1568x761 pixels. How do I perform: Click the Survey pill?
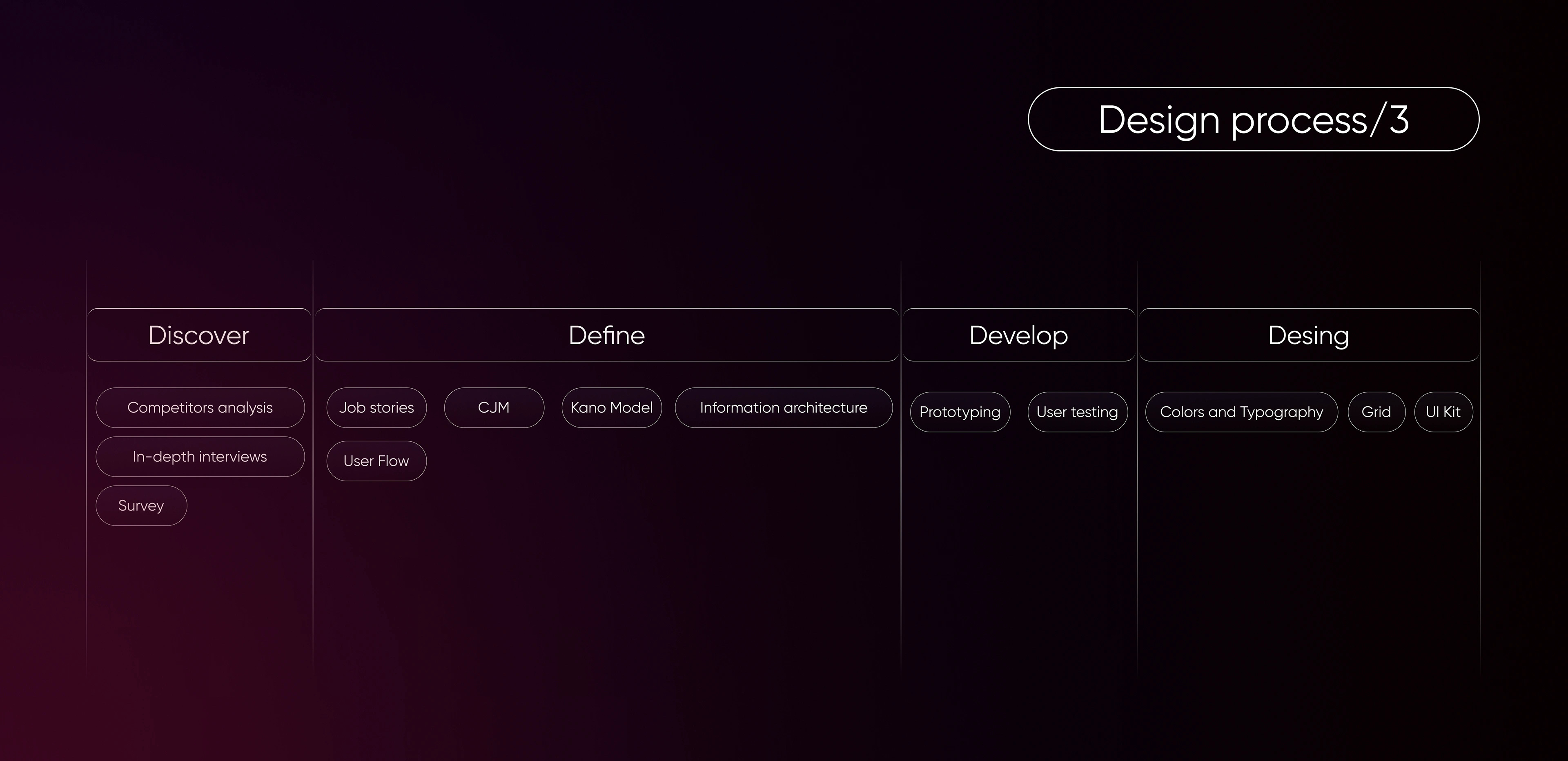(141, 505)
